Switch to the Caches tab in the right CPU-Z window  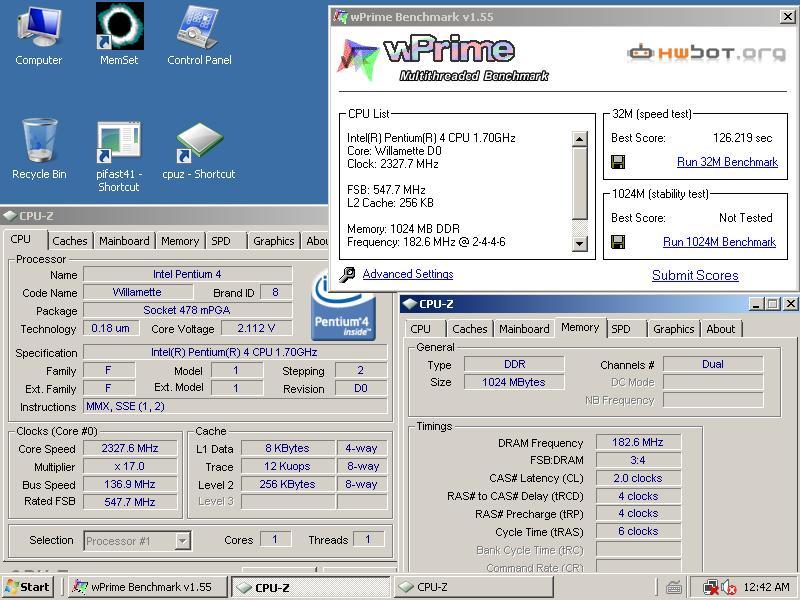[470, 329]
